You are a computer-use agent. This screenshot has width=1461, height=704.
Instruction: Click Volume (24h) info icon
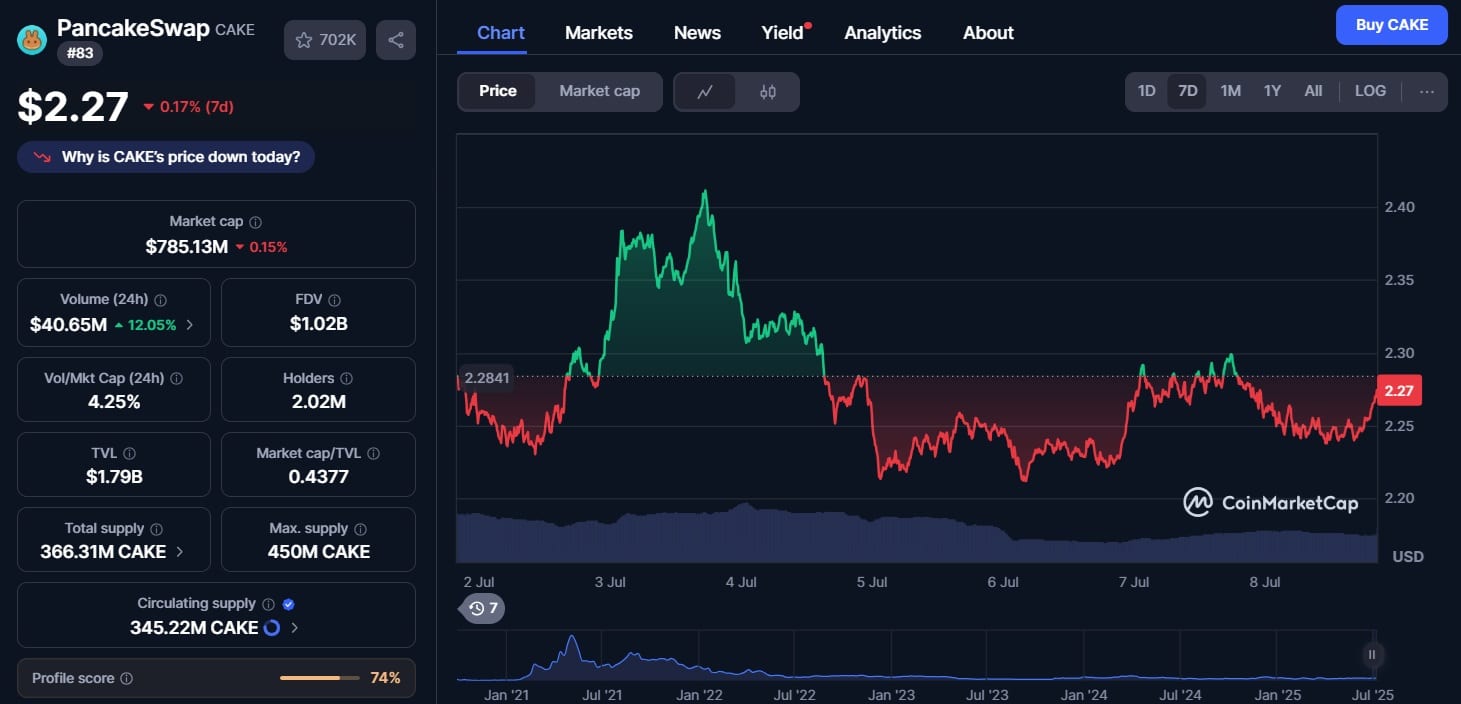[x=161, y=300]
